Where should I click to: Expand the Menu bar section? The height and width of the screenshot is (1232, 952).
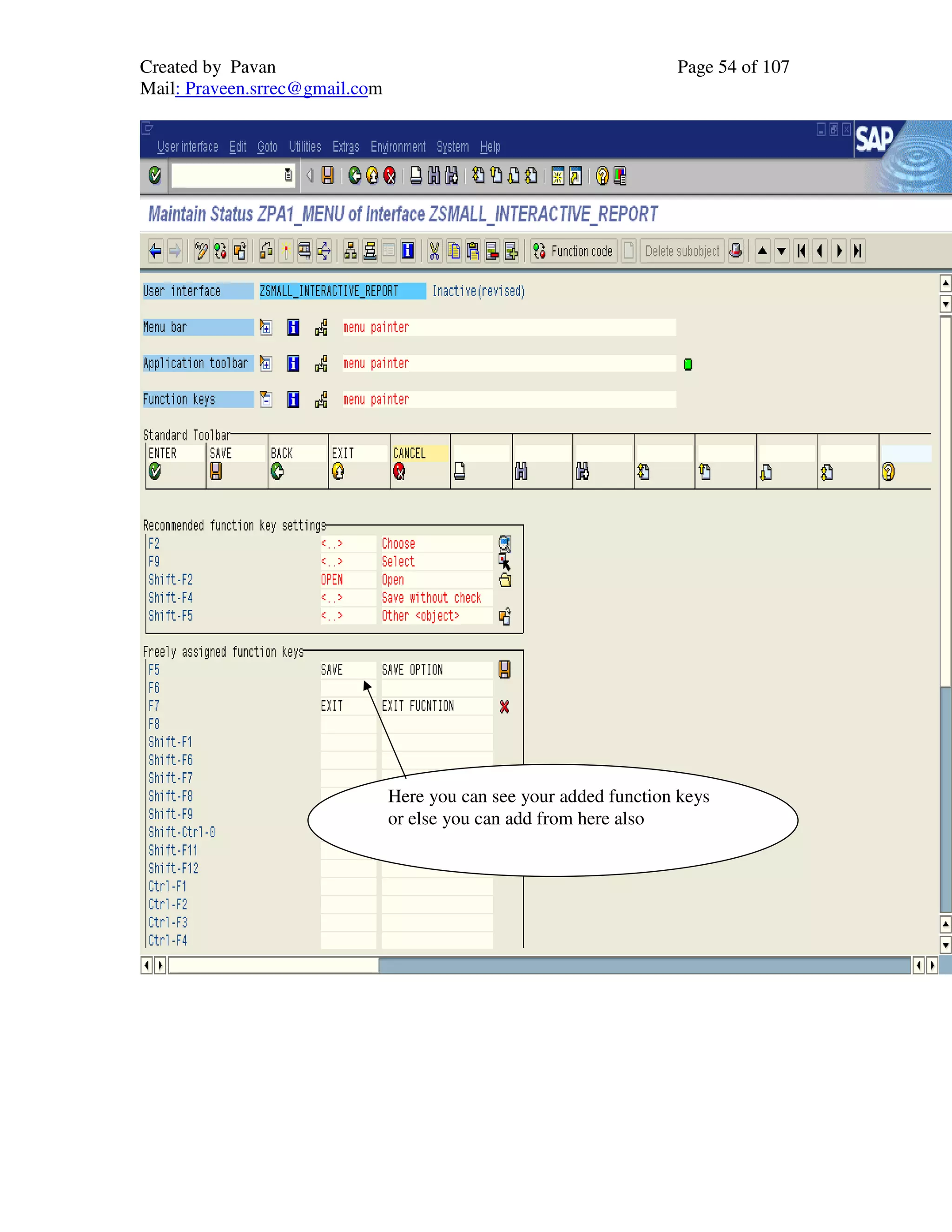pyautogui.click(x=265, y=327)
